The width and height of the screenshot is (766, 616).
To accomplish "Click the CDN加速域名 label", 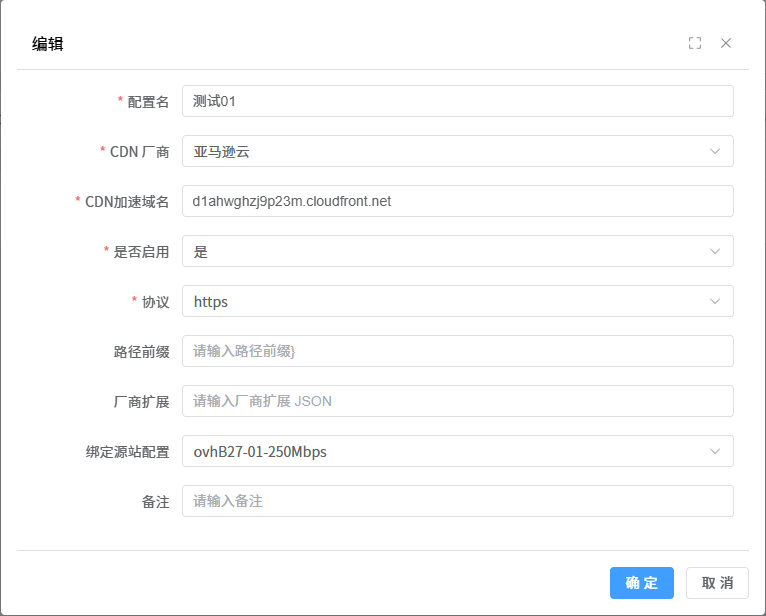I will 127,202.
